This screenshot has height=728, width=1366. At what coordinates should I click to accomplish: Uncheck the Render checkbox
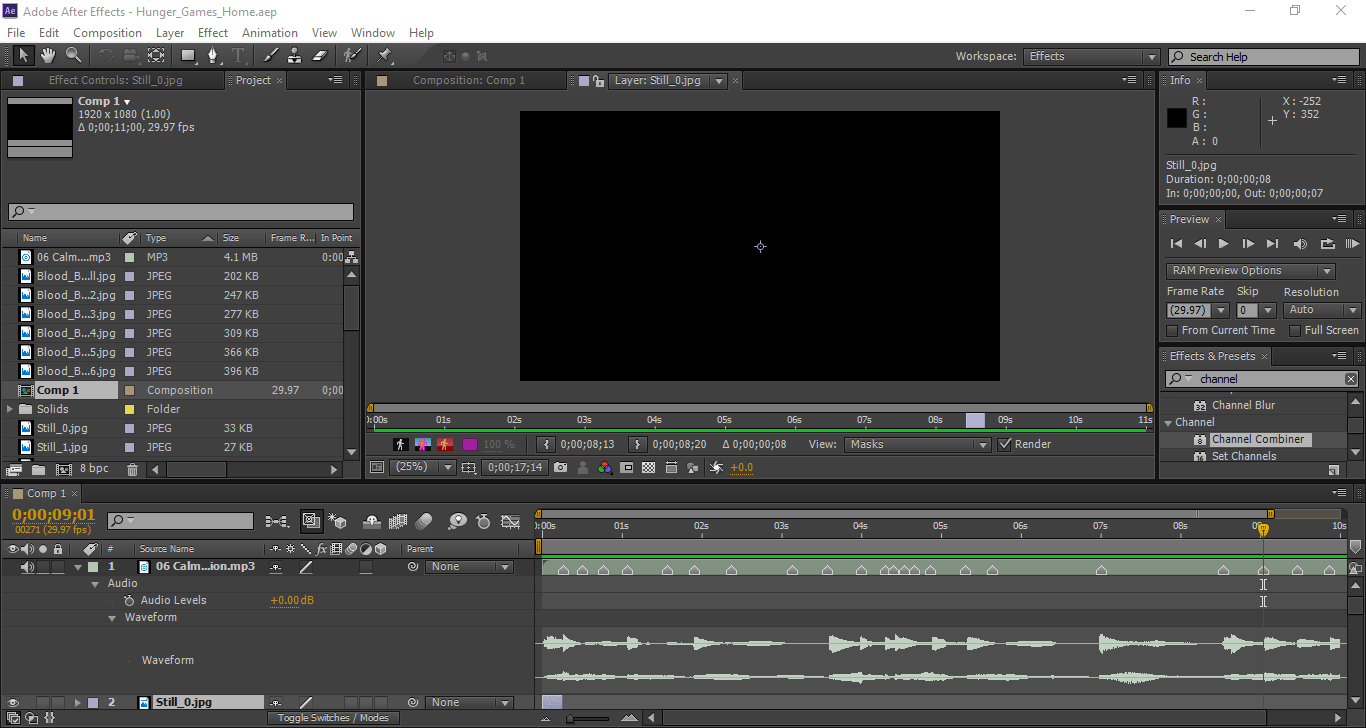click(1005, 444)
